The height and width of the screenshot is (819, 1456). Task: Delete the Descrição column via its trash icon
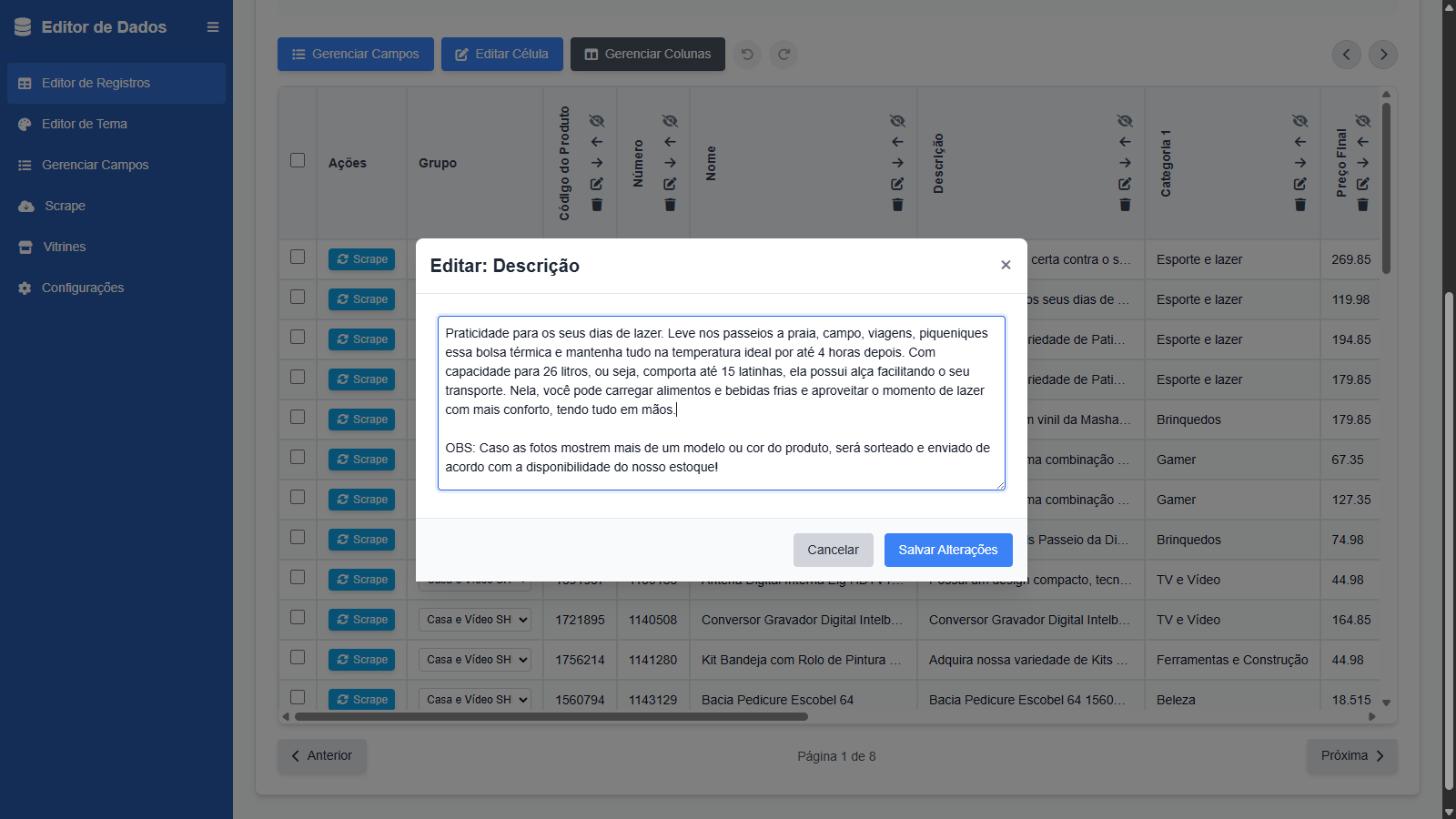tap(1125, 205)
